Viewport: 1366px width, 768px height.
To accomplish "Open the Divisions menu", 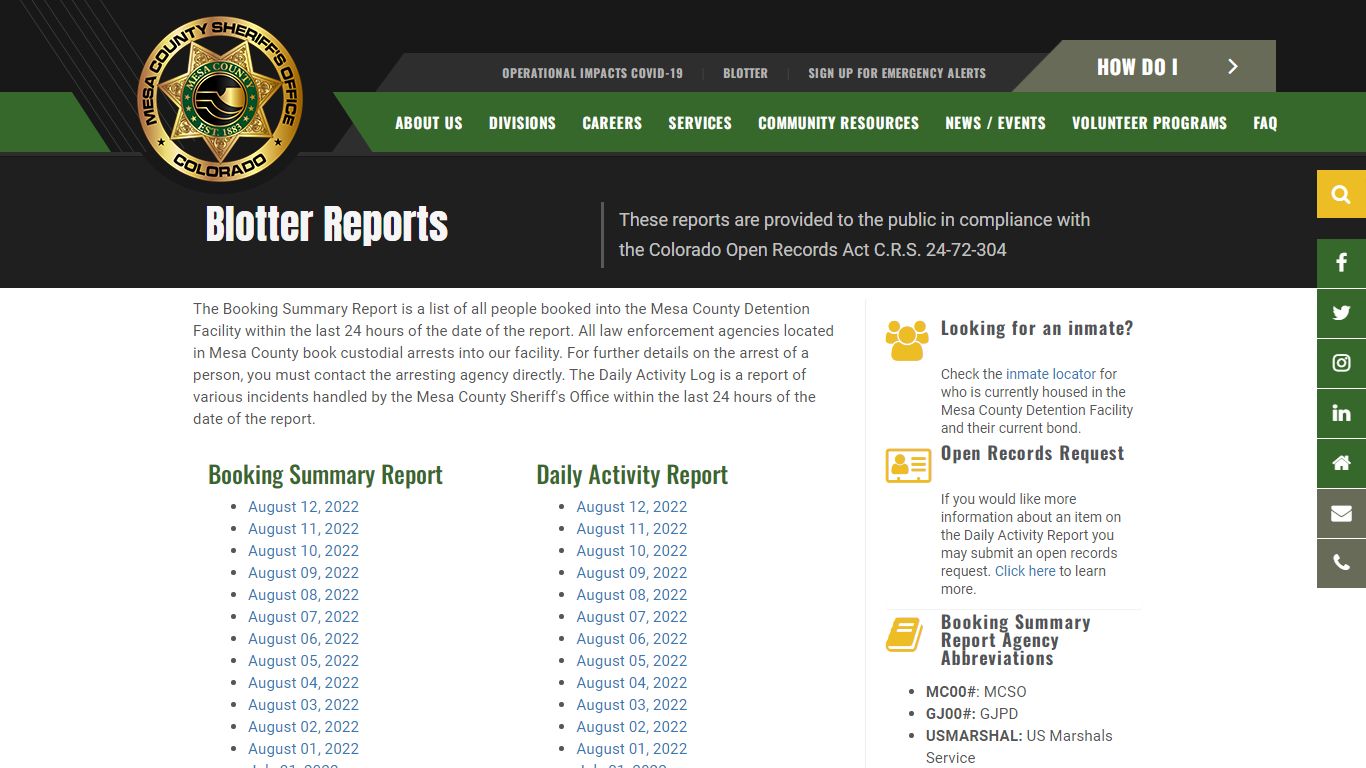I will point(522,123).
